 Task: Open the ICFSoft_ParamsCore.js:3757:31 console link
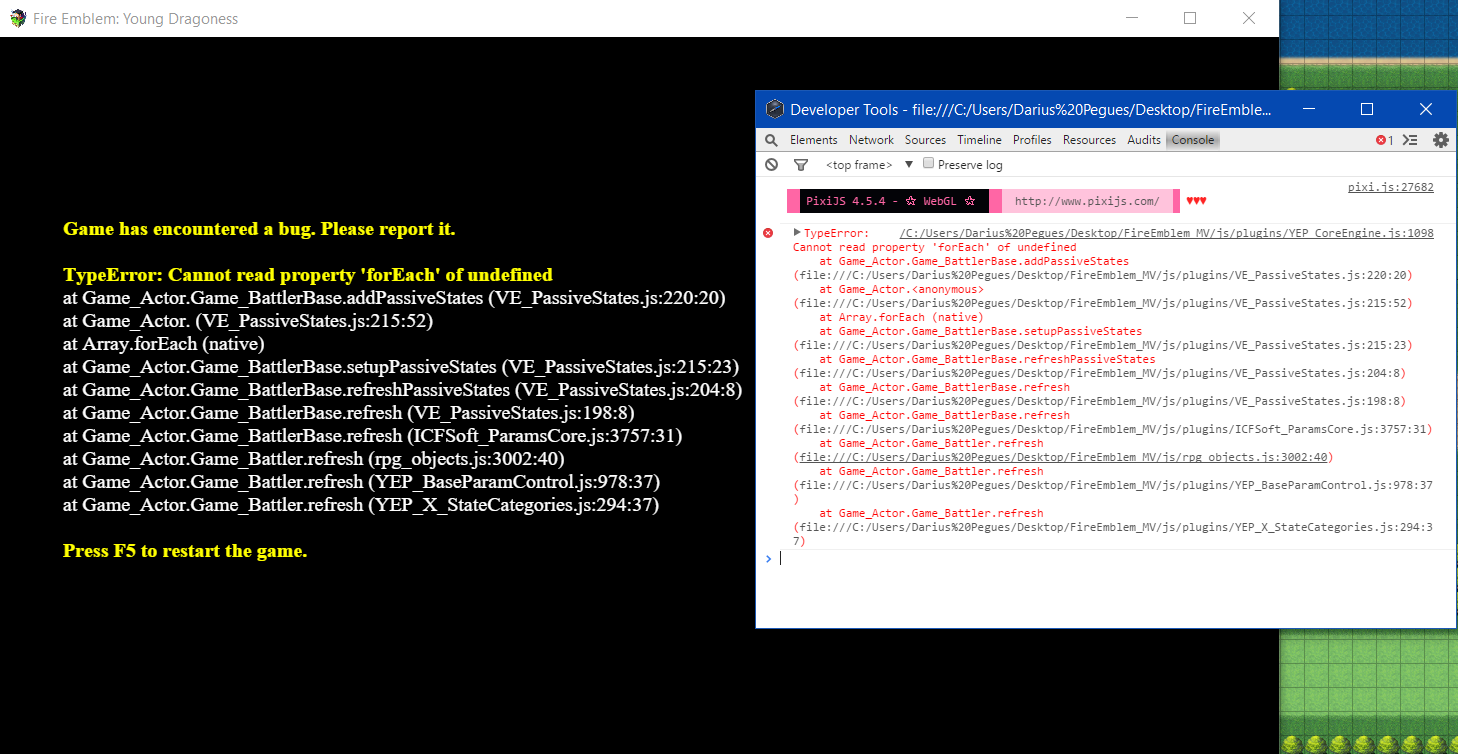point(1113,429)
